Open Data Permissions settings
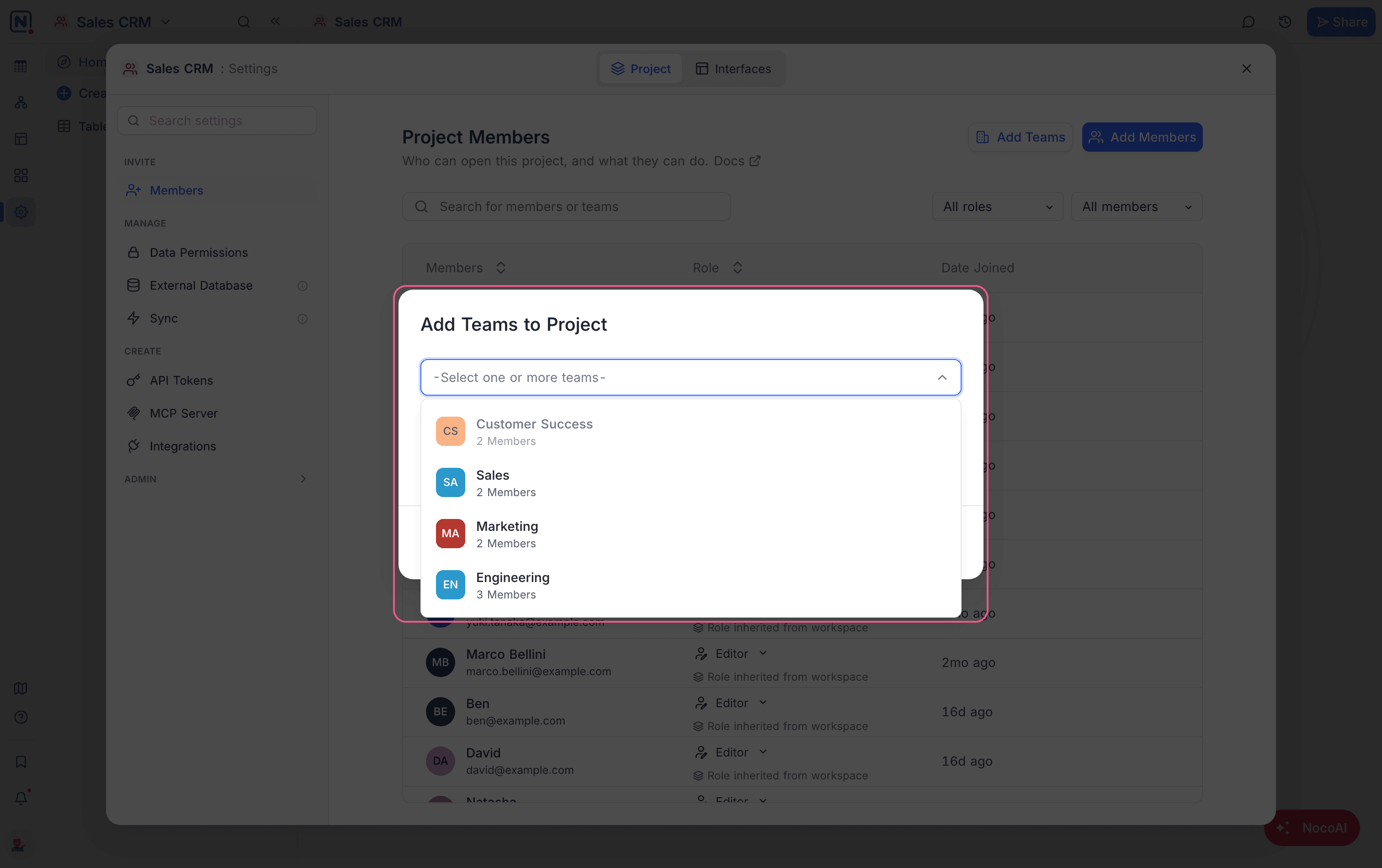Screen dimensions: 1382x868 pyautogui.click(x=217, y=253)
